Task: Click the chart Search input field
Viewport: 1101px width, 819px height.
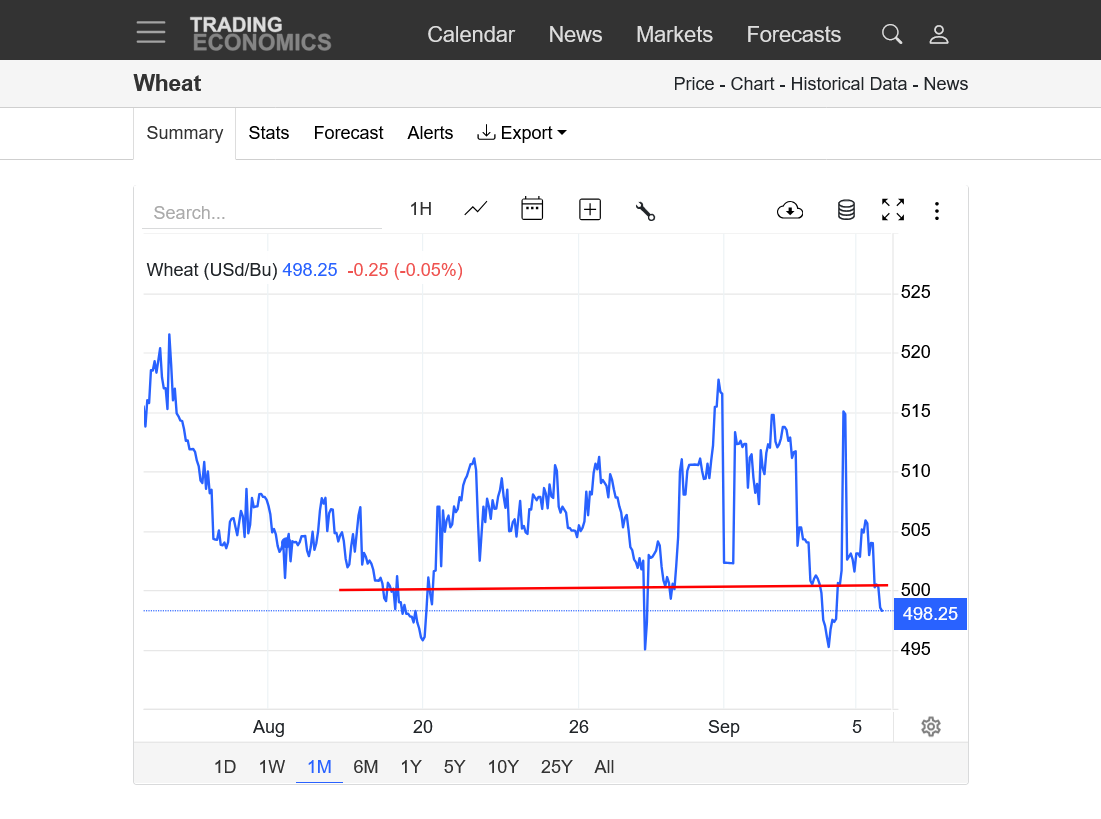Action: (262, 213)
